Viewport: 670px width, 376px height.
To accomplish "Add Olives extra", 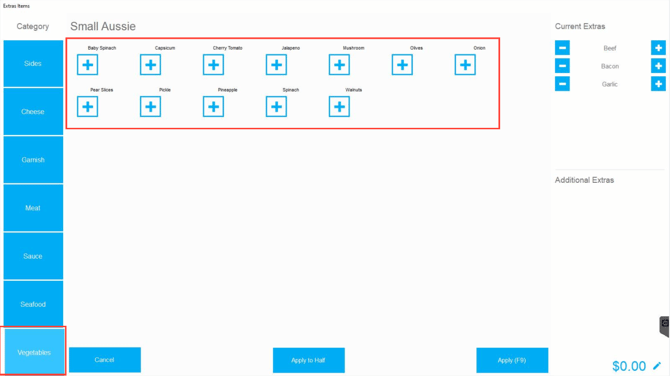I will coord(402,65).
